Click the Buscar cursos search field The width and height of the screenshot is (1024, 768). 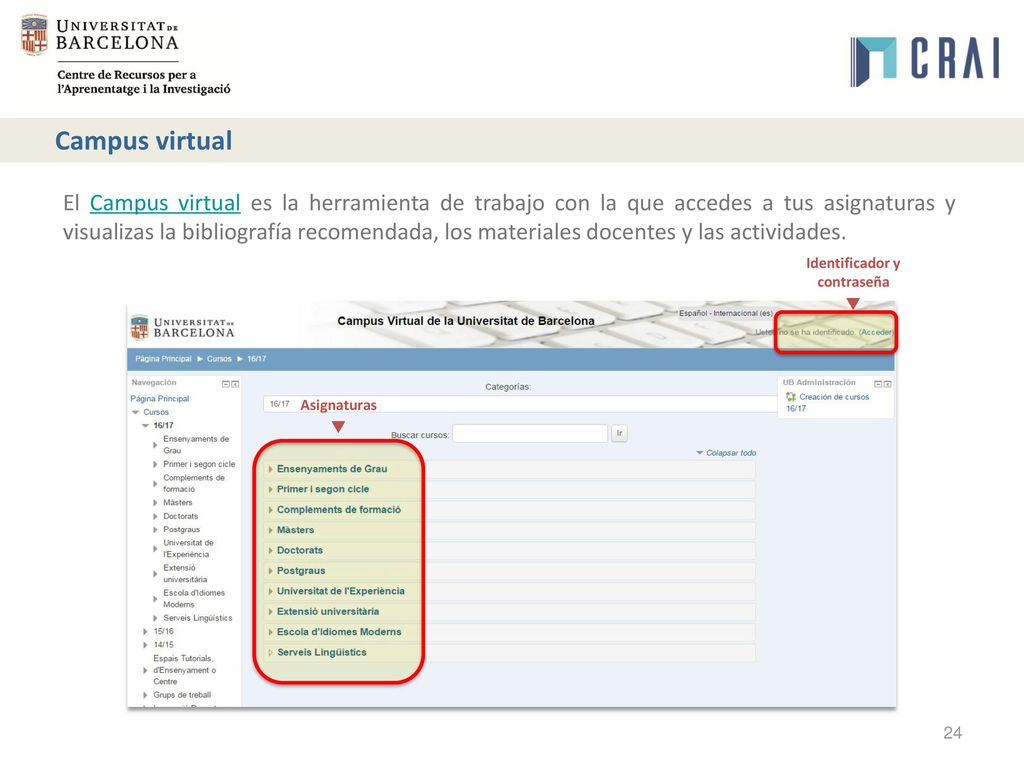pos(530,434)
